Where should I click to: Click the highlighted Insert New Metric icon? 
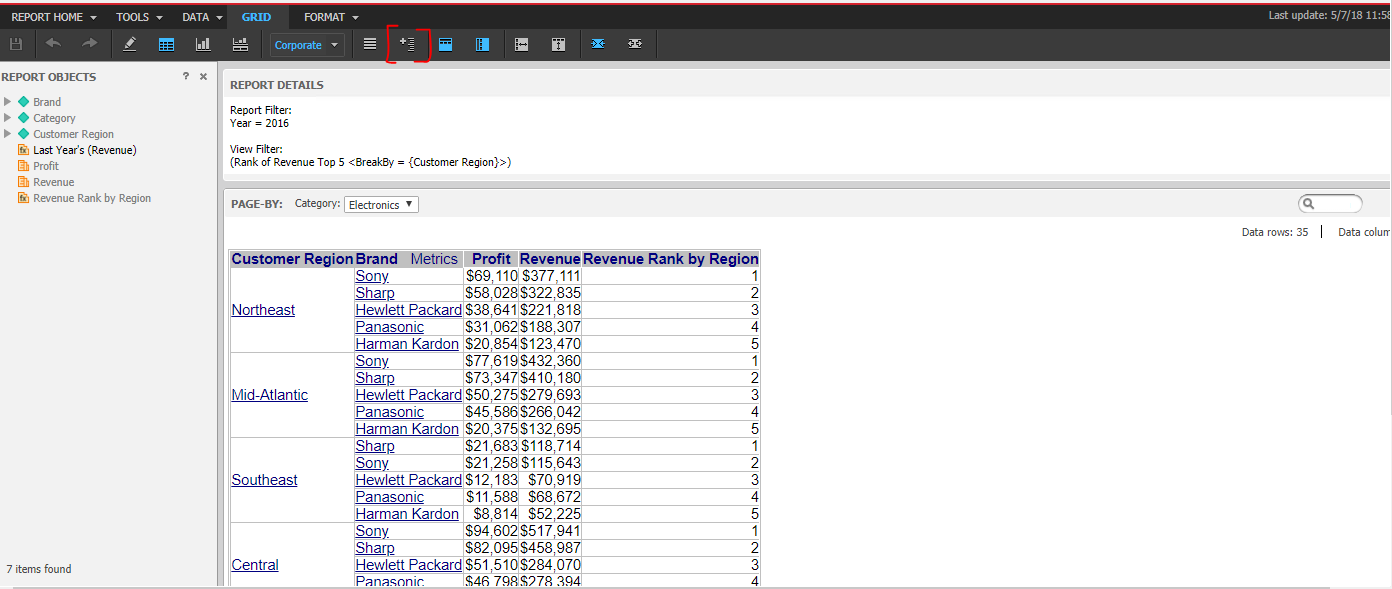pyautogui.click(x=407, y=44)
